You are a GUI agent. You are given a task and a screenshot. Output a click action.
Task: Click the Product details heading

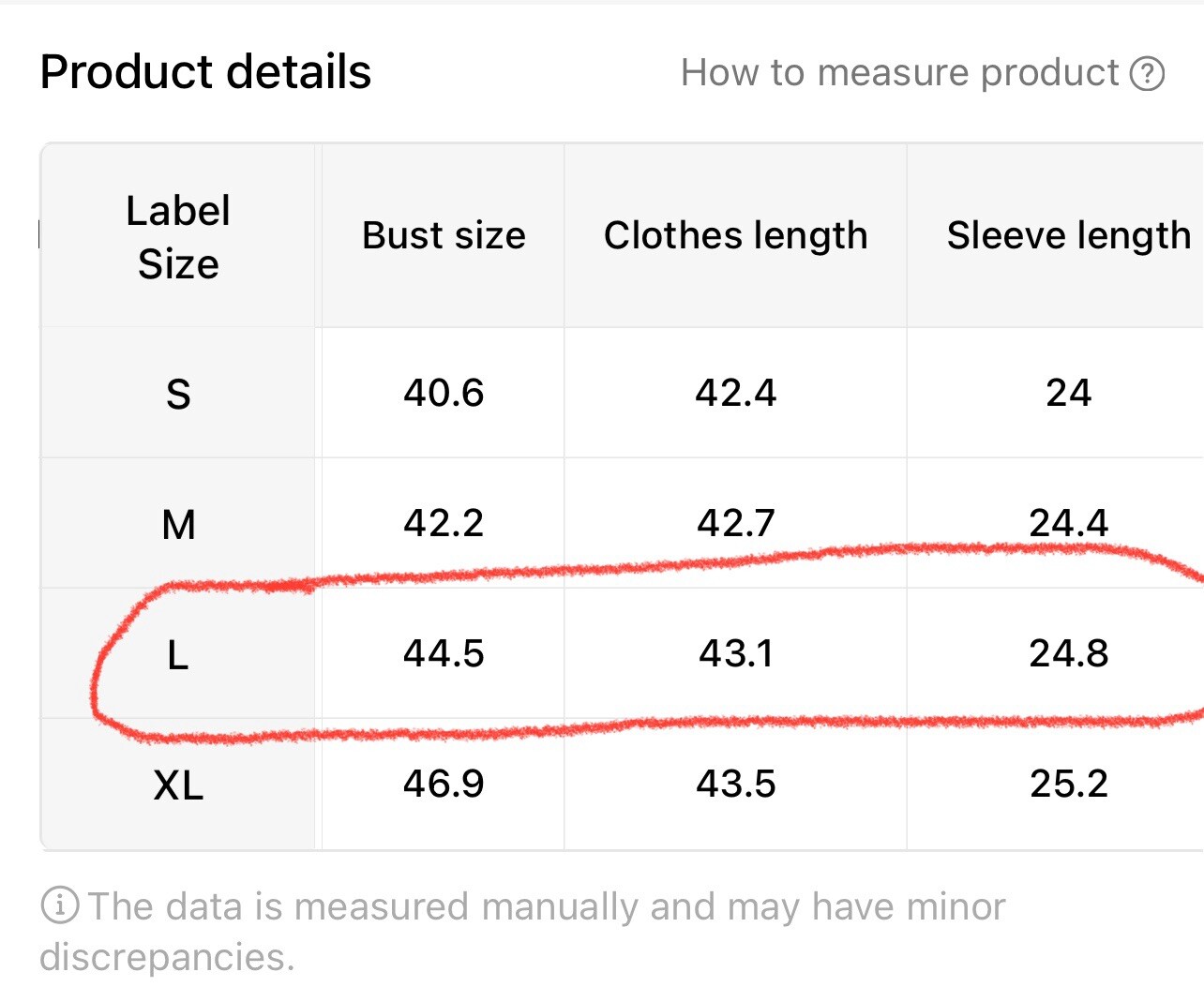(205, 72)
